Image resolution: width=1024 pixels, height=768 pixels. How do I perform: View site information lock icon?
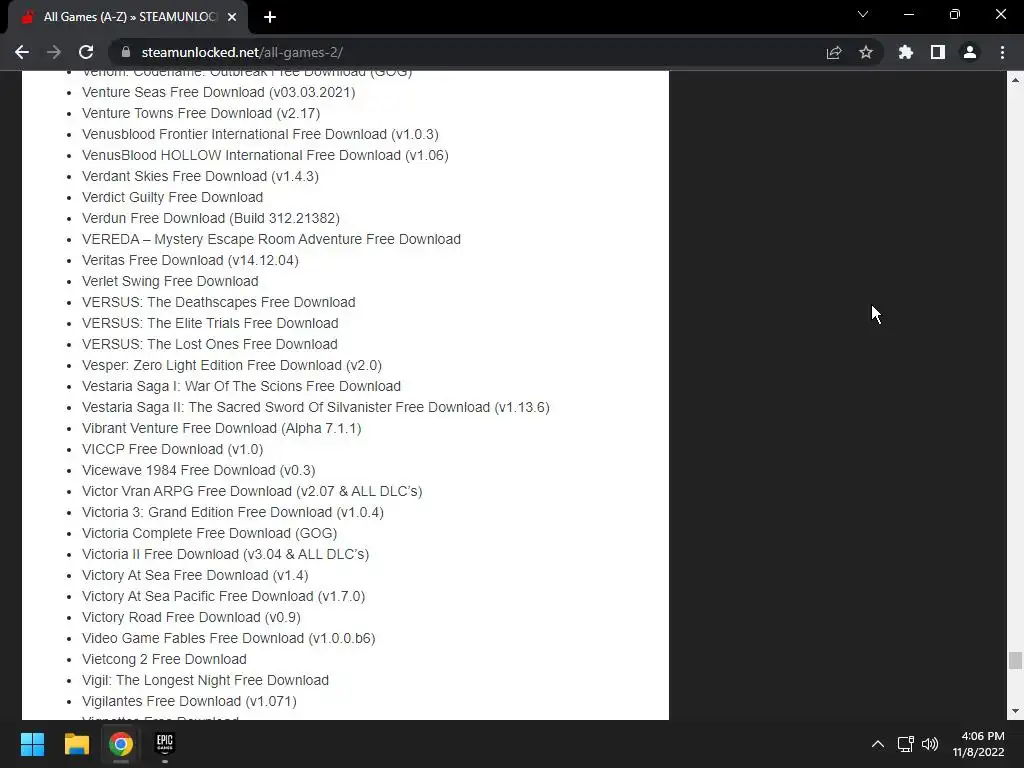point(126,52)
